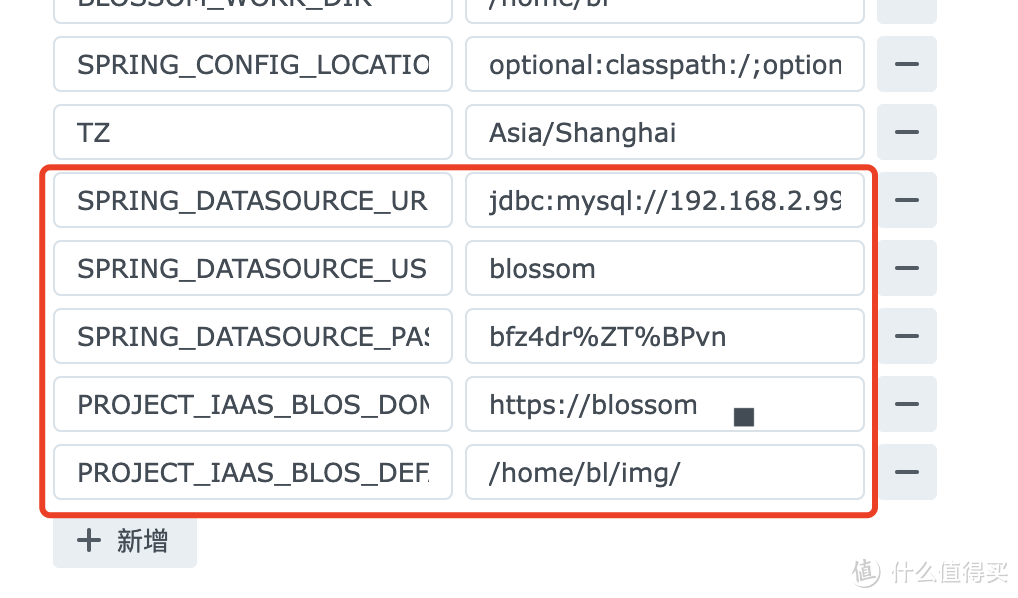Delete the datasource password row
The width and height of the screenshot is (1018, 598).
906,337
